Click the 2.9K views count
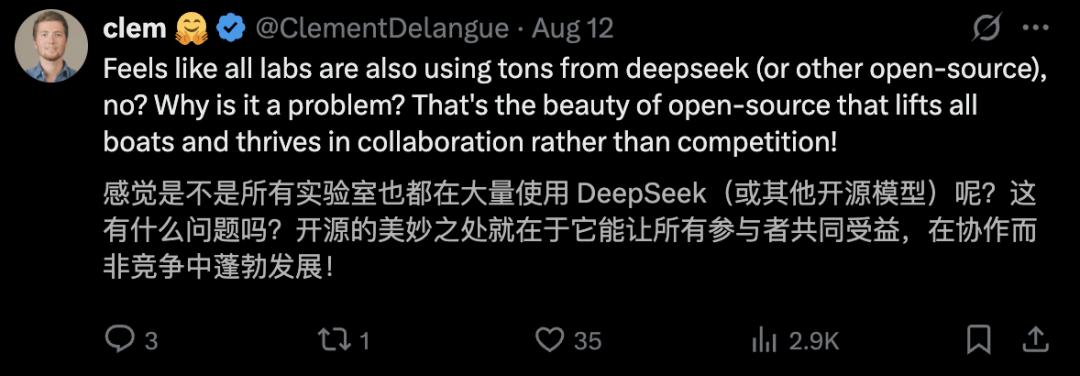1080x376 pixels. coord(814,340)
